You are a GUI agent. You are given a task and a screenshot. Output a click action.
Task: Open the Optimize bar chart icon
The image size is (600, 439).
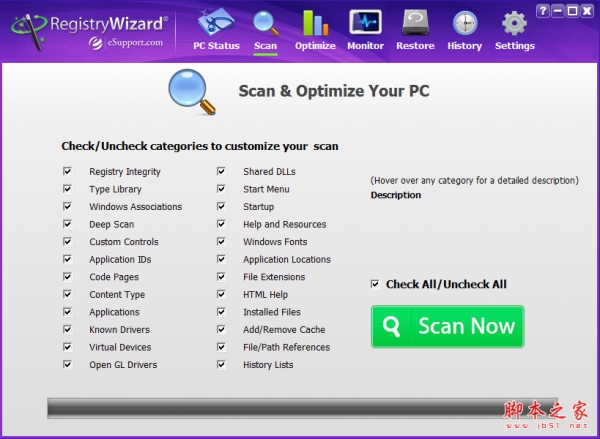[315, 23]
